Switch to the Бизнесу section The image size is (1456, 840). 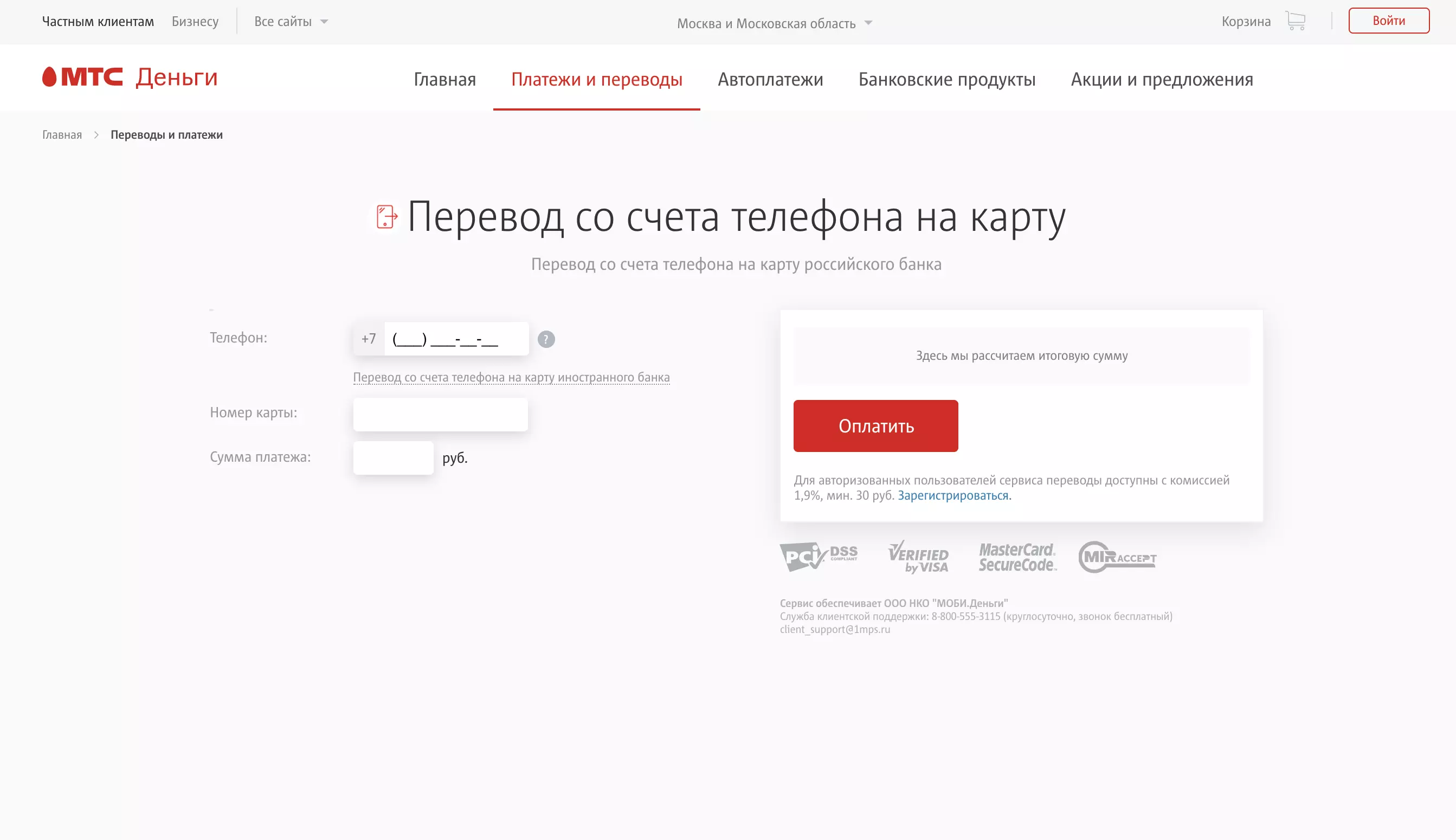(195, 21)
